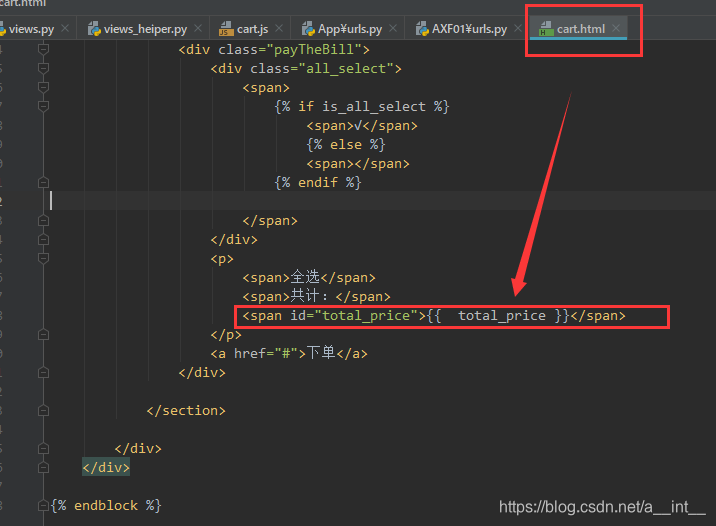Click the Python file icon of views_heiper.py
716x526 pixels.
tap(94, 29)
